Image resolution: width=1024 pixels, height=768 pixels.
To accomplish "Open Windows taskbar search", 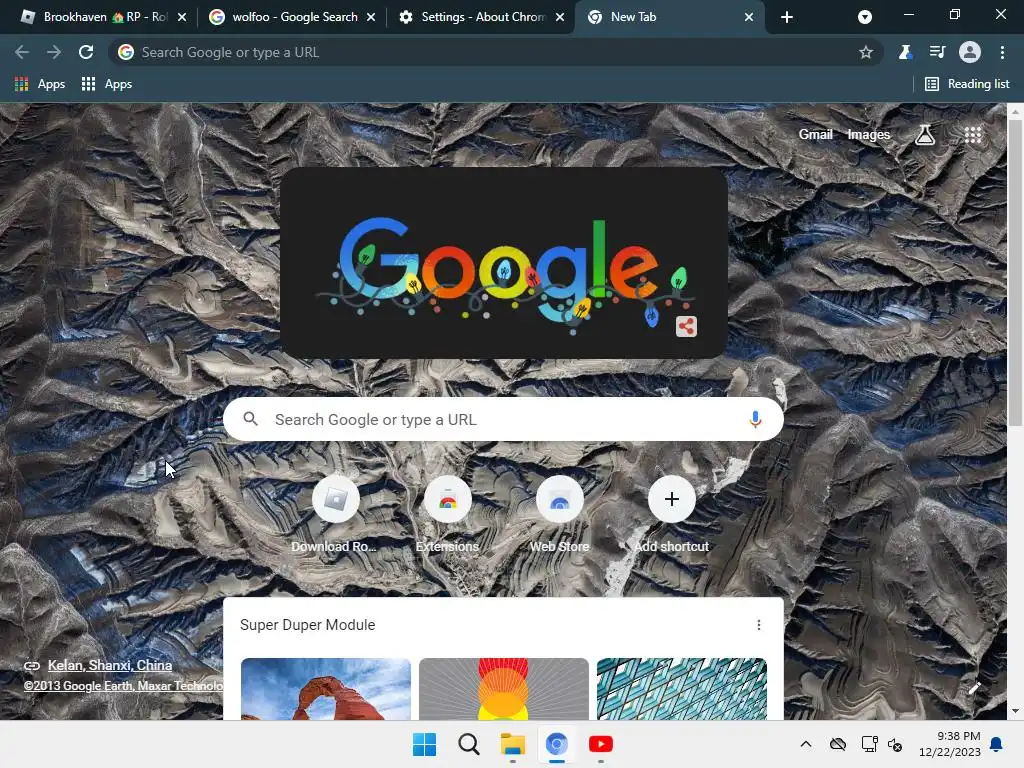I will (468, 744).
